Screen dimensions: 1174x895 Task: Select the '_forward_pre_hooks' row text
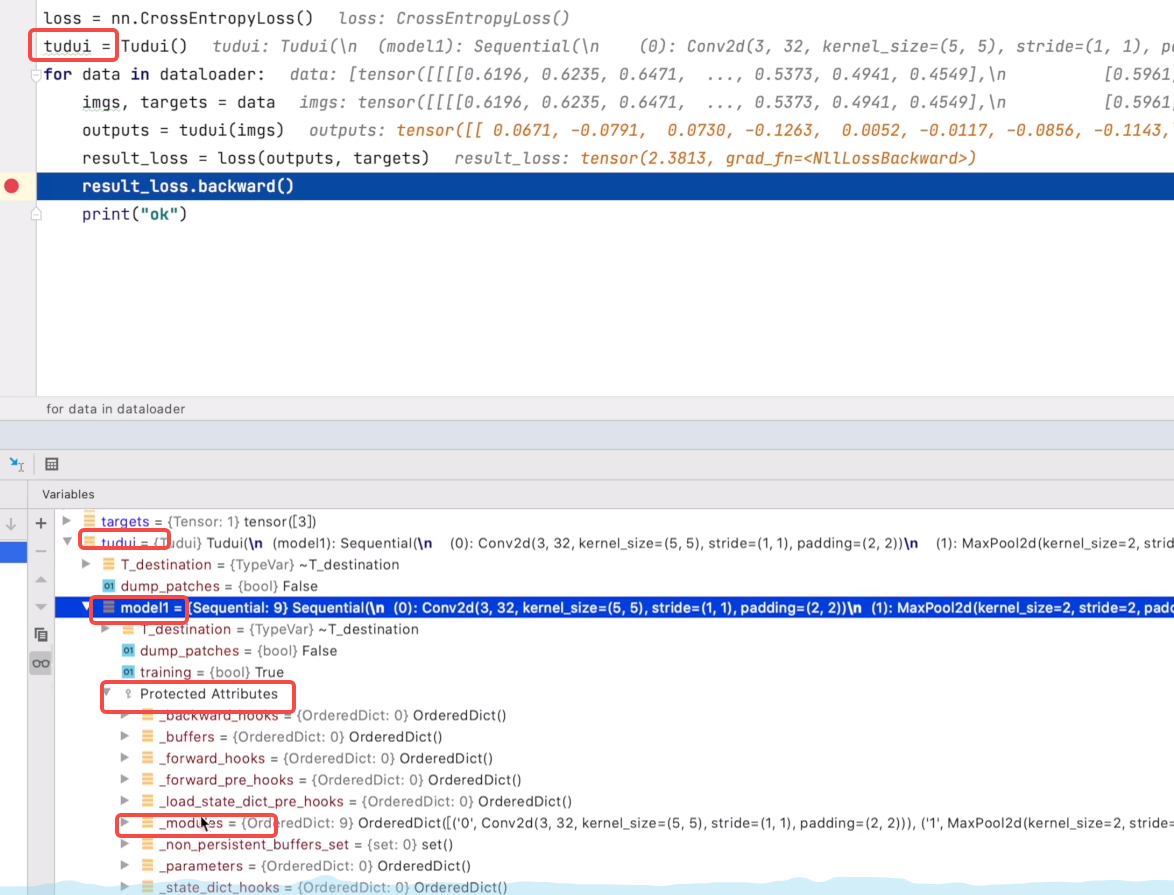(340, 780)
